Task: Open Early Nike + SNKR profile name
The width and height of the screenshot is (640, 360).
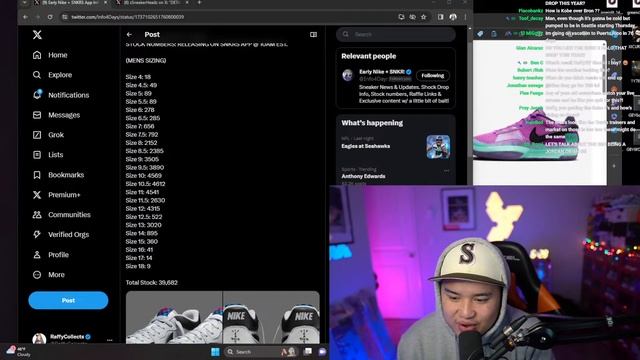Action: point(382,72)
